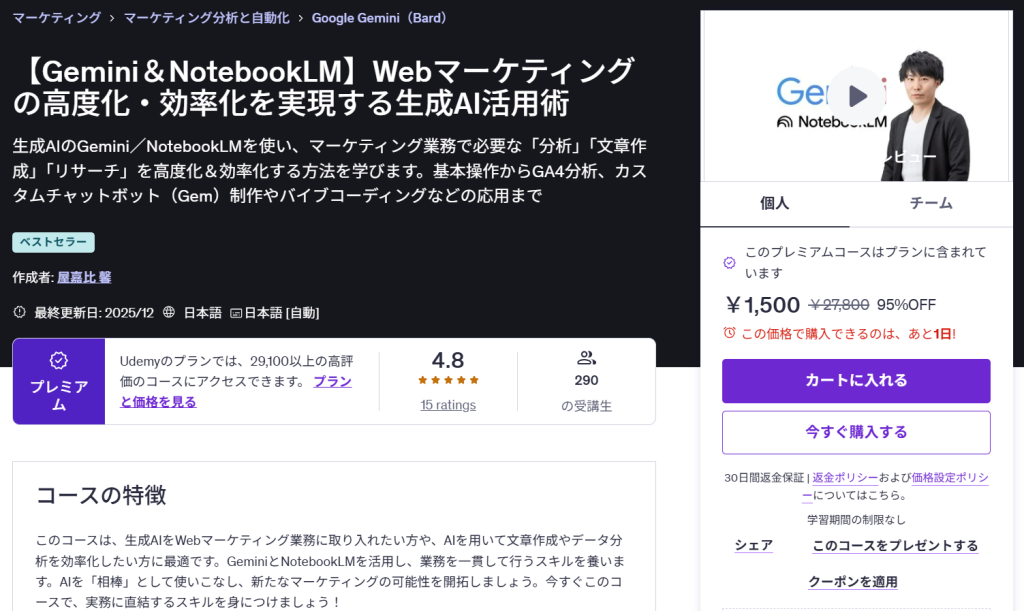Play the course preview video

(857, 95)
